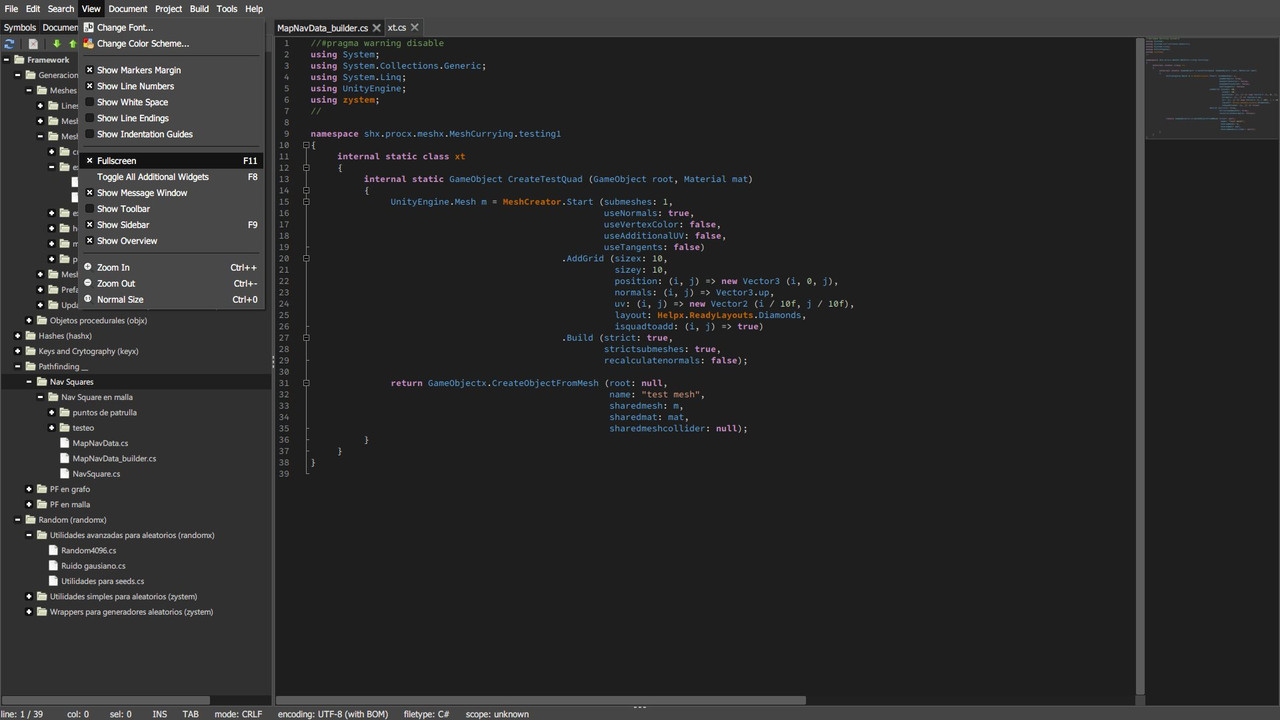1280x720 pixels.
Task: Click the Change Color Scheme palette icon
Action: coord(88,43)
